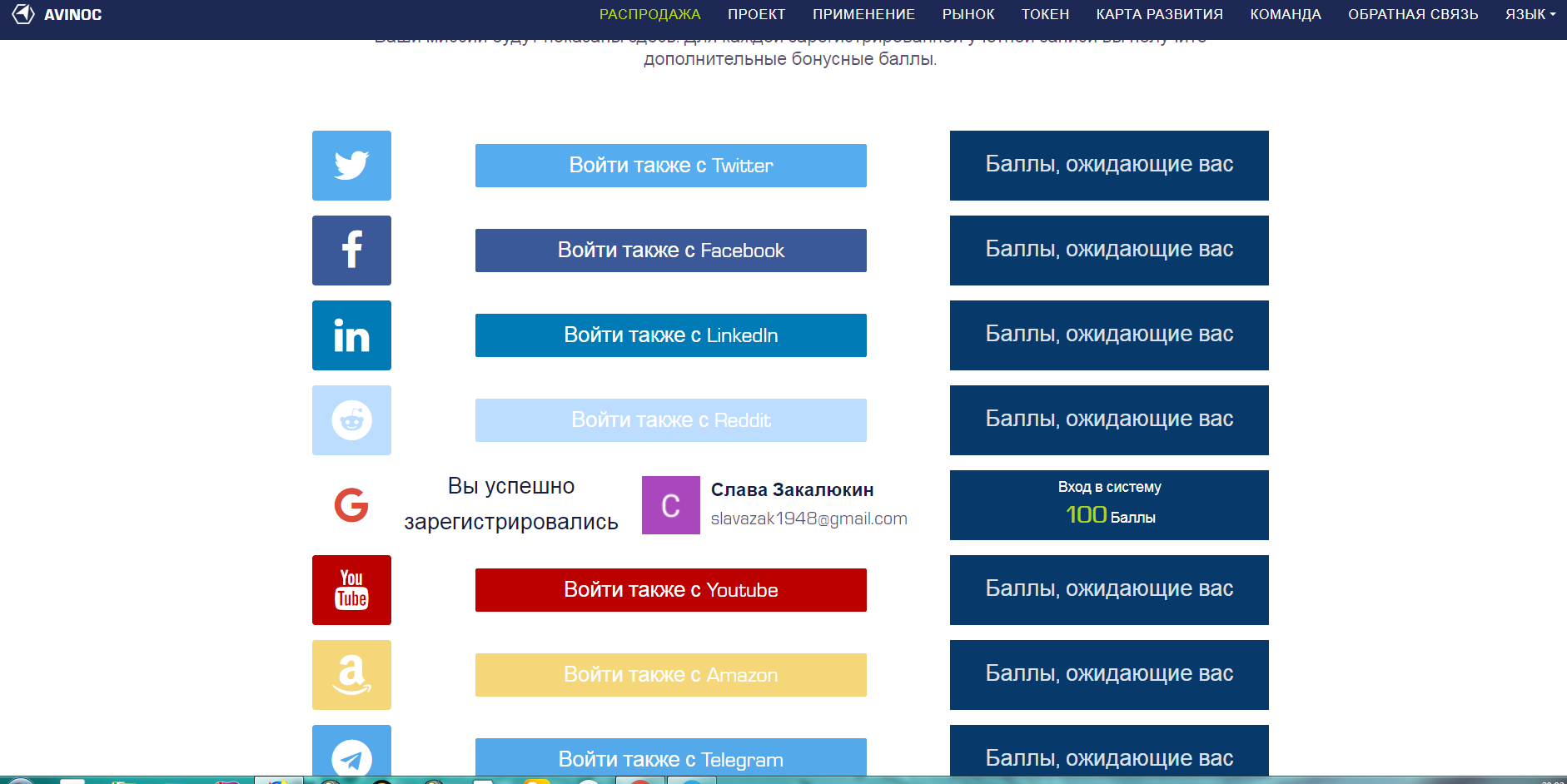1567x784 pixels.
Task: Open the ТОКЕН menu item
Action: pos(1046,14)
